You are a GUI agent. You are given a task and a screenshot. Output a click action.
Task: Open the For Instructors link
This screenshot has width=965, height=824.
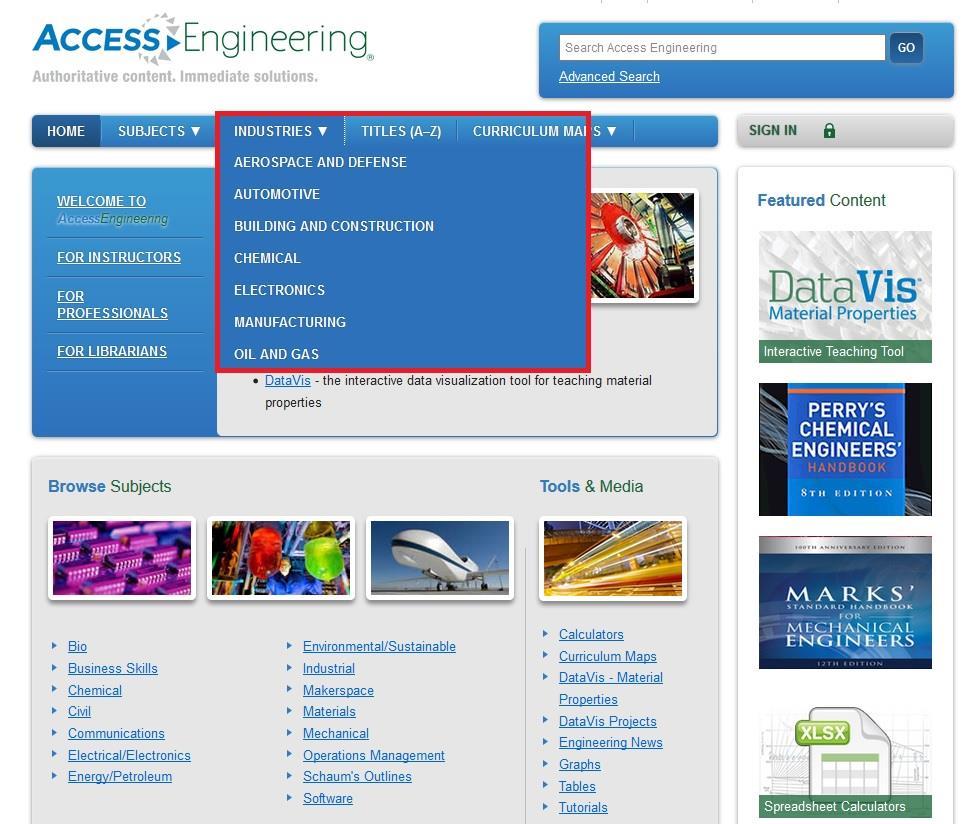(x=119, y=257)
